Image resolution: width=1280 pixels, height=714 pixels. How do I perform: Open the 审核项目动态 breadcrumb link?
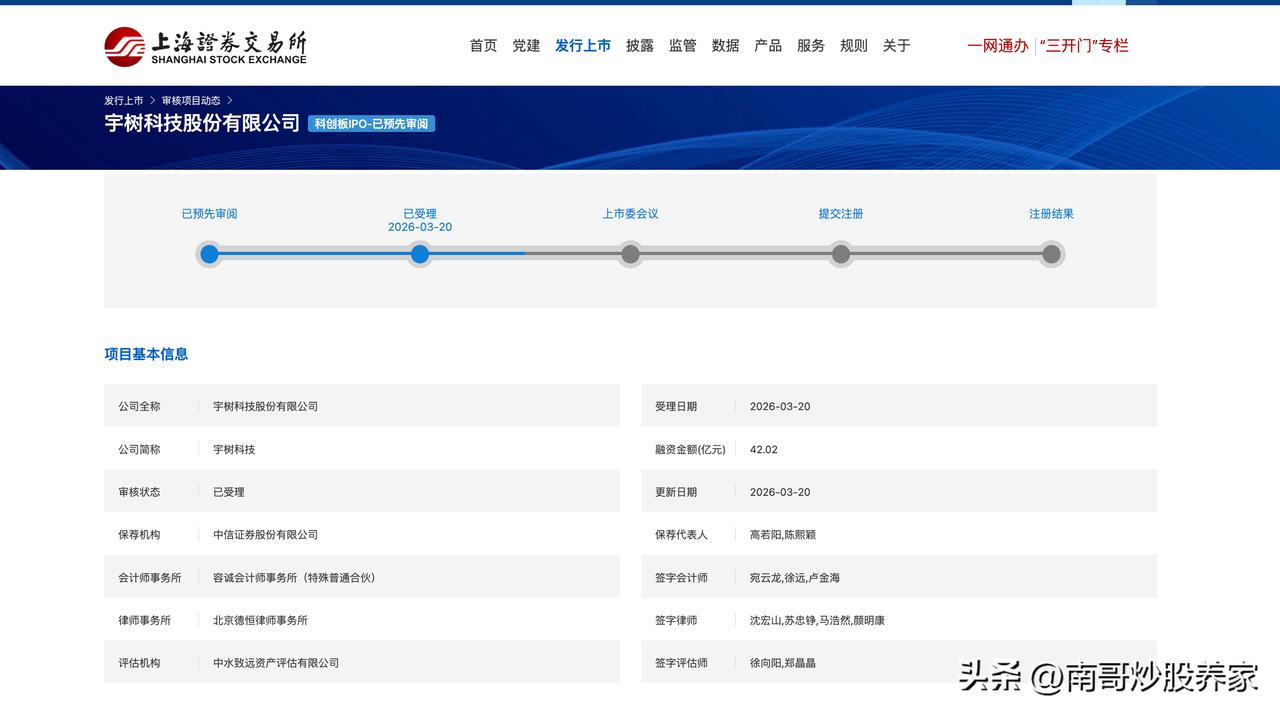(193, 100)
